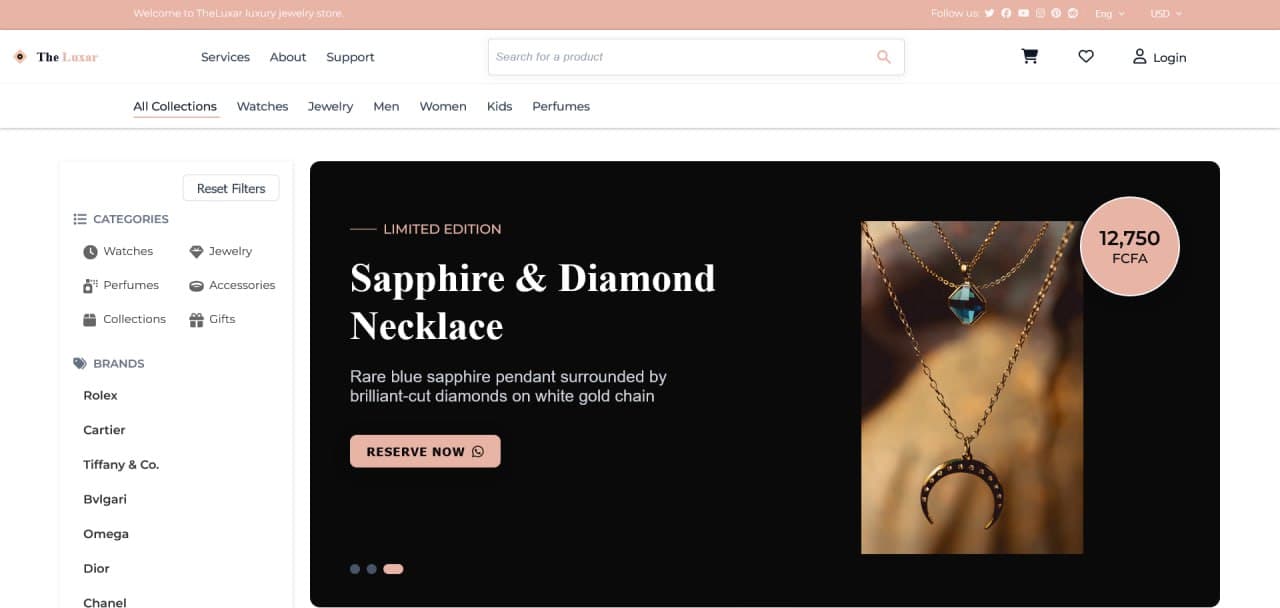This screenshot has width=1280, height=608.
Task: Expand the USD currency dropdown
Action: [1165, 14]
